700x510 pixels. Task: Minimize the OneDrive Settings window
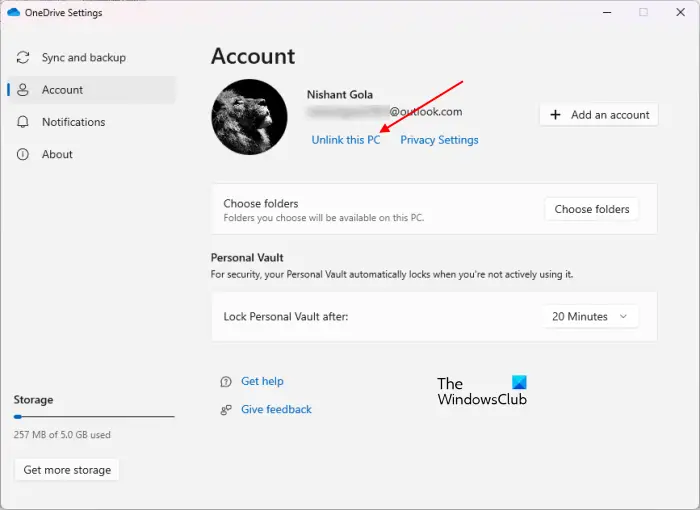tap(607, 13)
